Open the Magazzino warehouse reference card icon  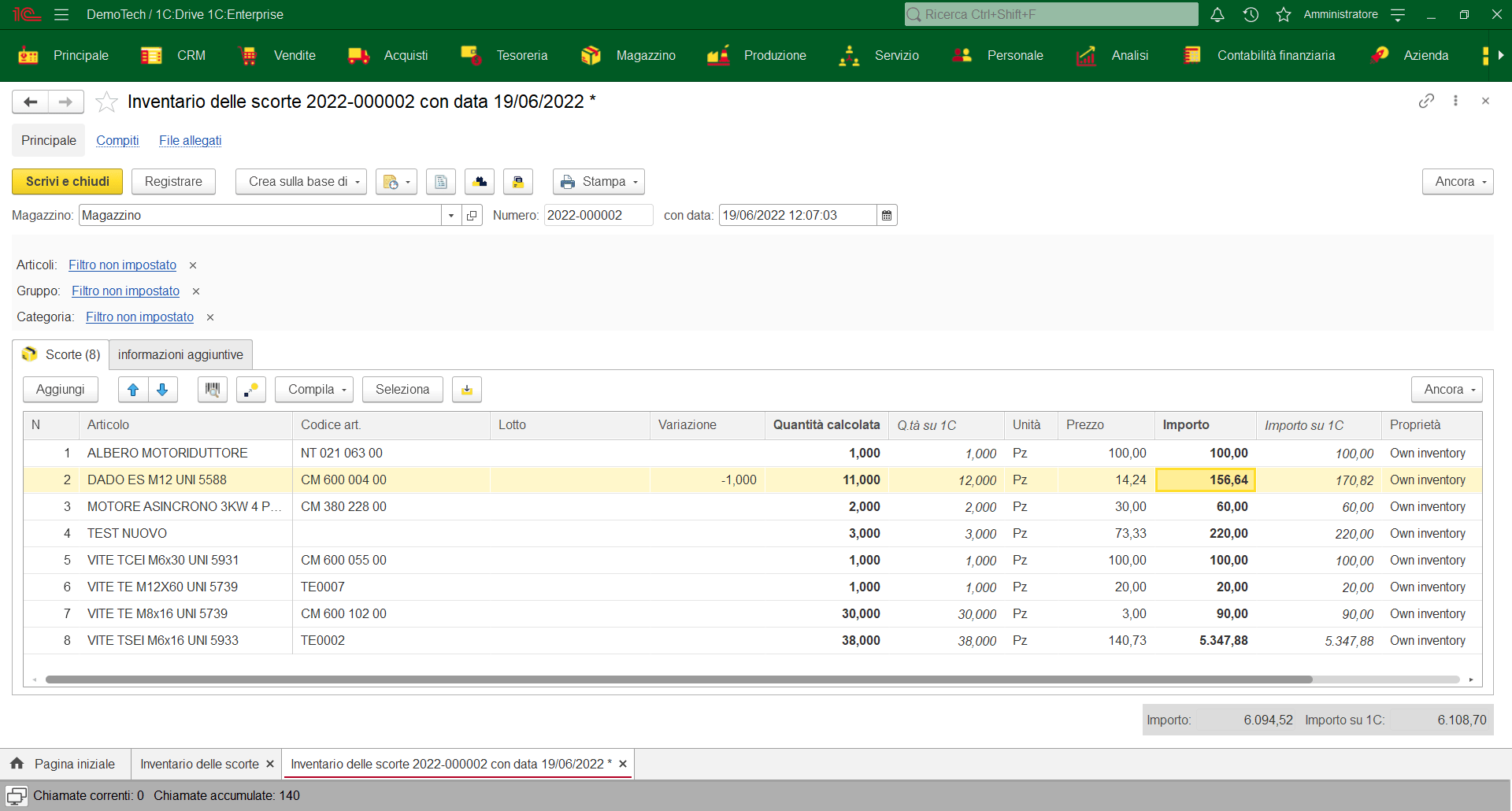(x=472, y=216)
